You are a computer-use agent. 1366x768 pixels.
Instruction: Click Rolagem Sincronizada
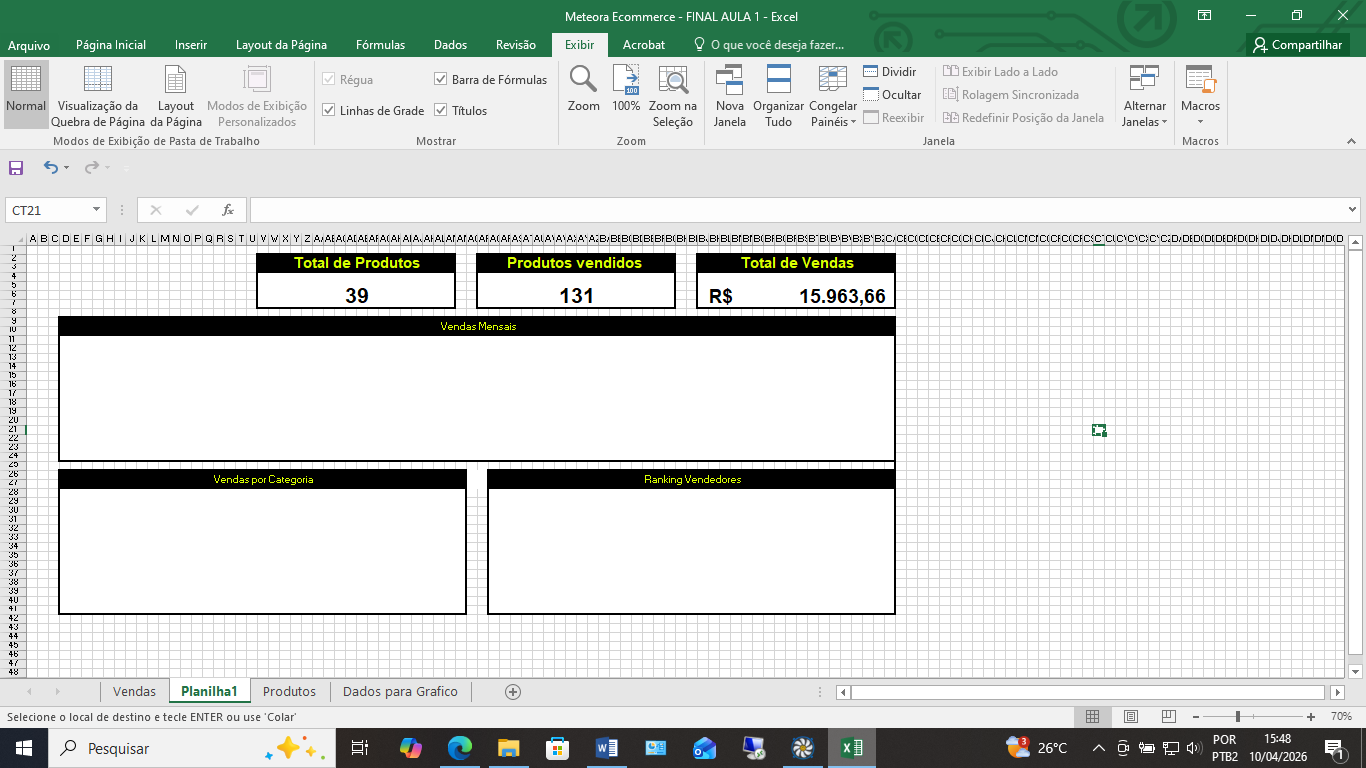(1011, 95)
